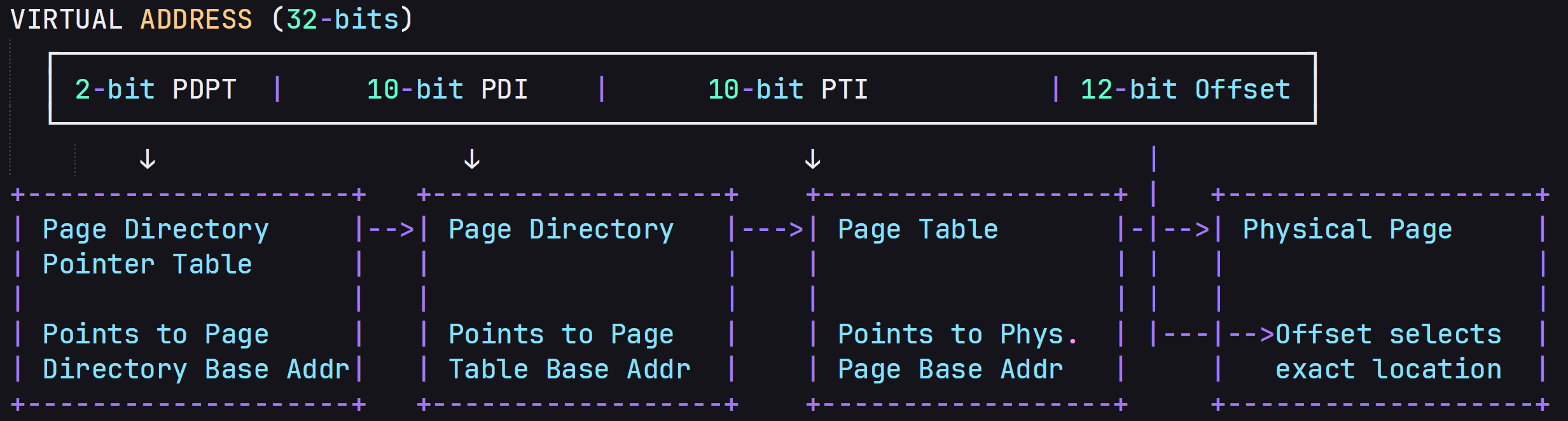Click the Physical Page label
1568x421 pixels.
(1347, 230)
